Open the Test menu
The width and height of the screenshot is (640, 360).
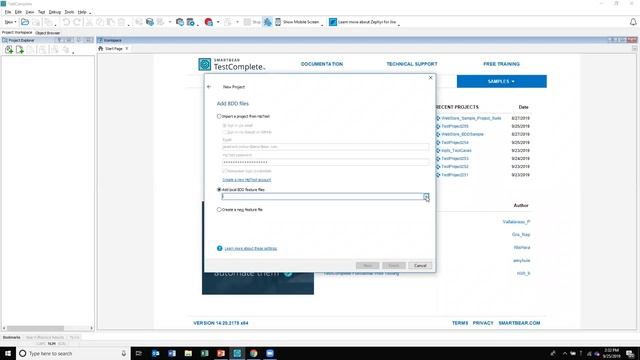(41, 12)
